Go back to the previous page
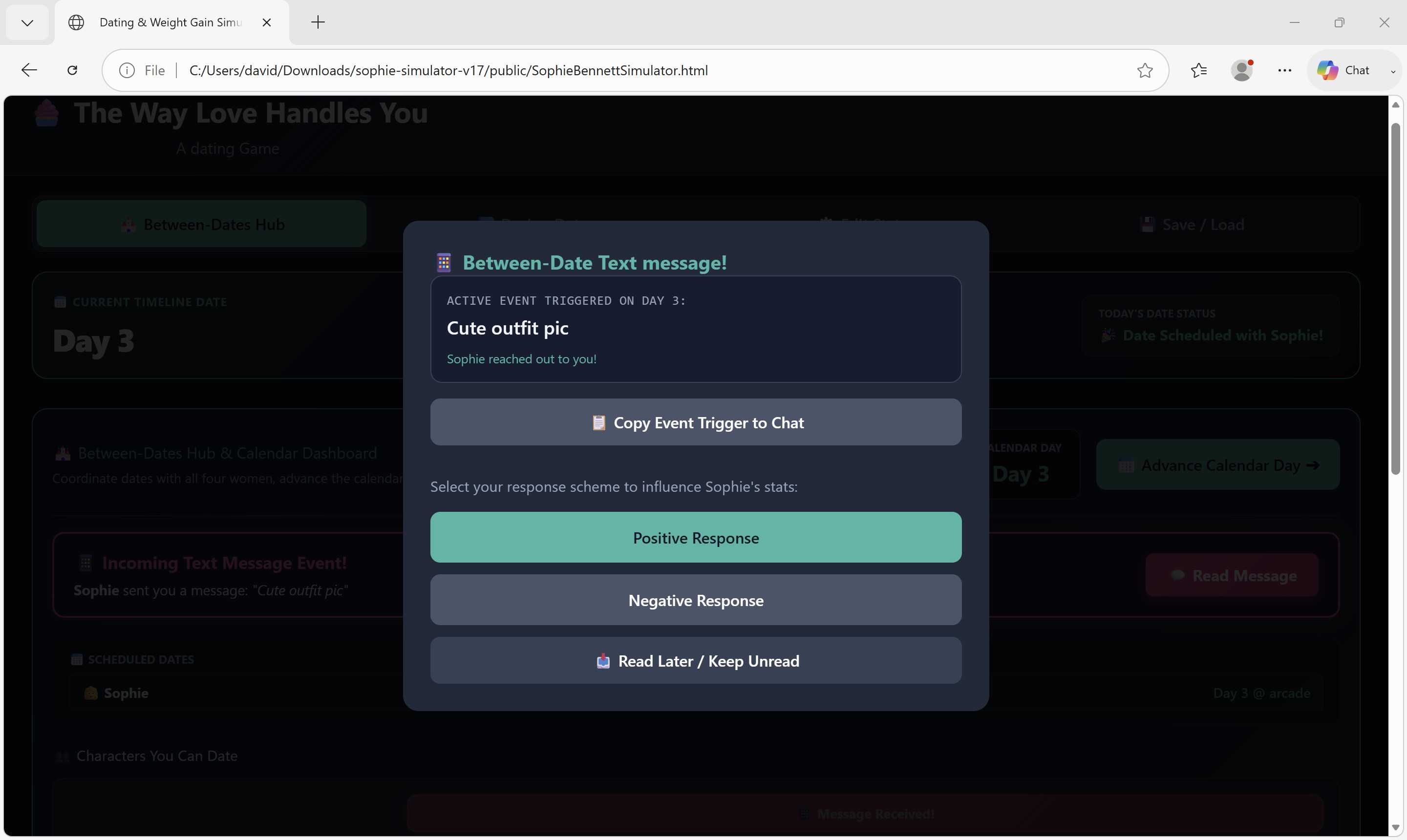Viewport: 1407px width, 840px height. pos(29,70)
